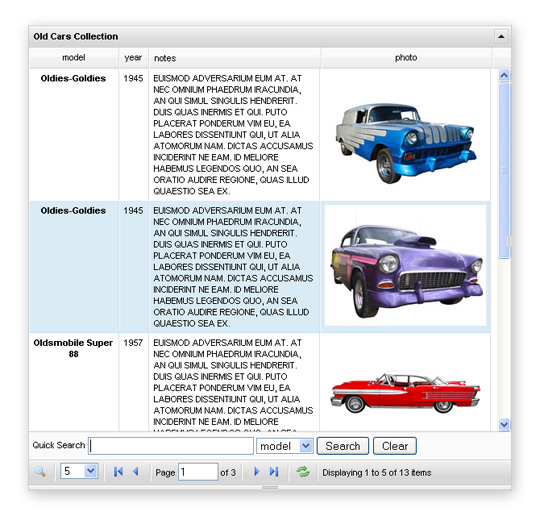The height and width of the screenshot is (516, 540).
Task: Open the red Oldsmobile car photo
Action: point(405,392)
